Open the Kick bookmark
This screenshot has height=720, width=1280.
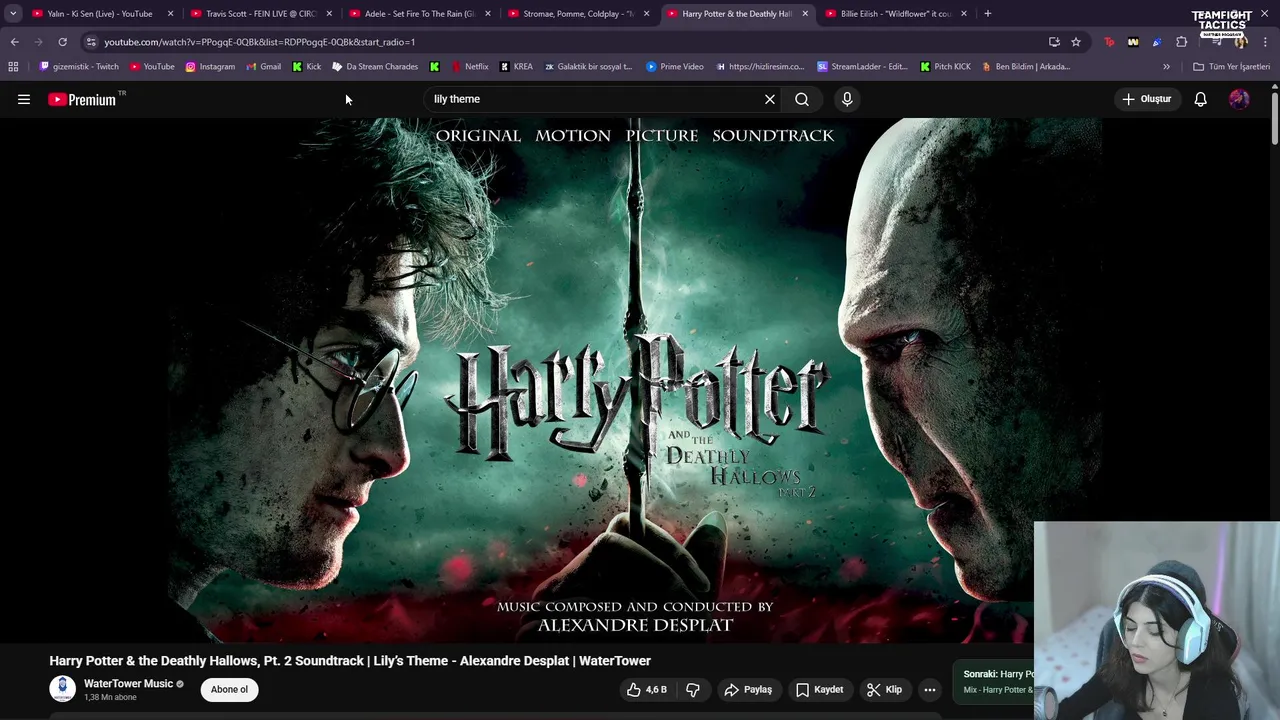(307, 67)
